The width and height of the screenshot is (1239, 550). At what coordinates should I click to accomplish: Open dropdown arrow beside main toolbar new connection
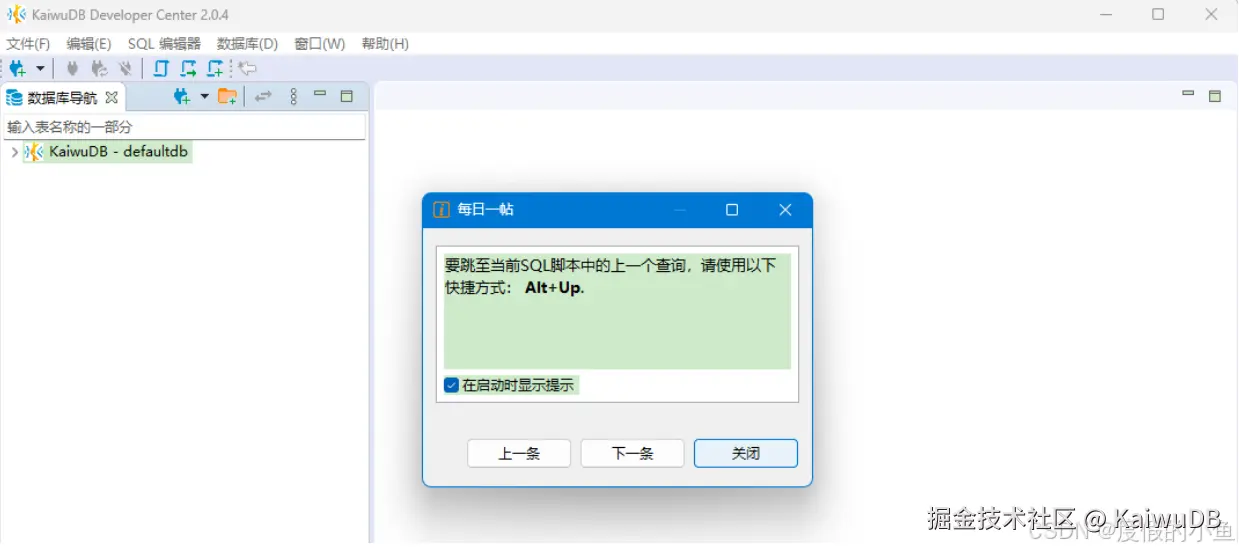point(40,68)
